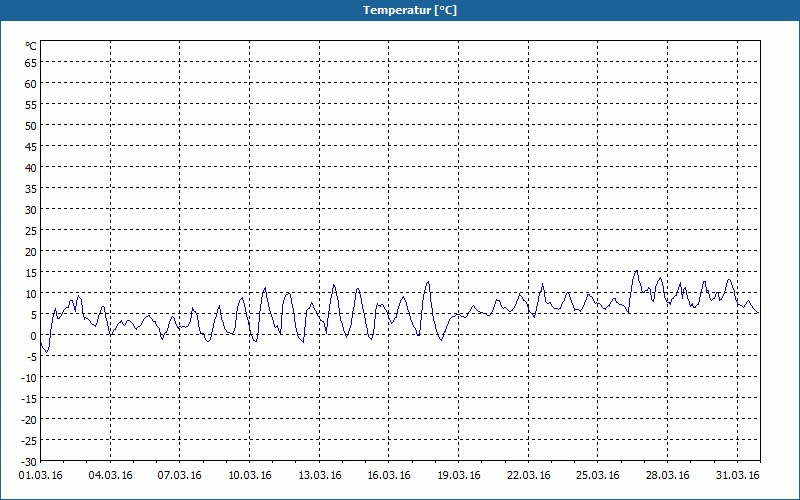Image resolution: width=800 pixels, height=500 pixels.
Task: Select the -5 y-axis value
Action: click(32, 357)
